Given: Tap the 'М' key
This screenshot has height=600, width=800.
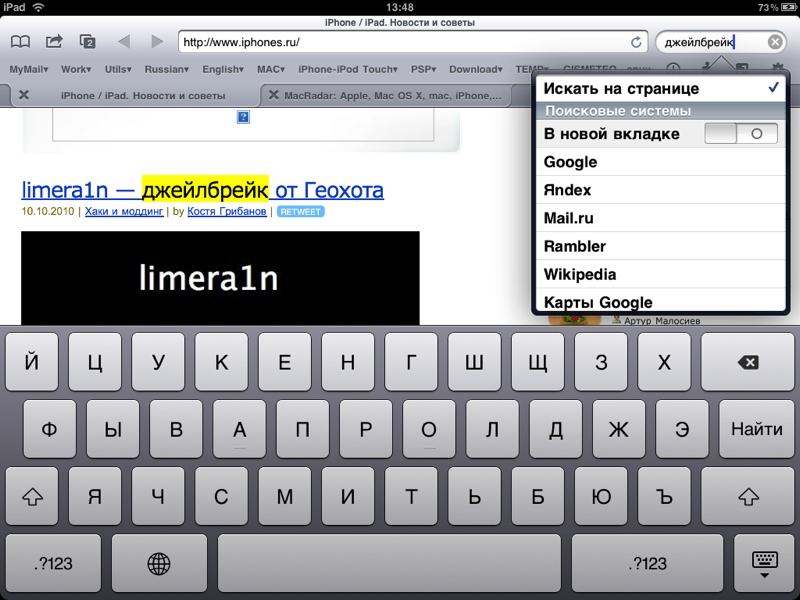Looking at the screenshot, I should click(x=285, y=496).
